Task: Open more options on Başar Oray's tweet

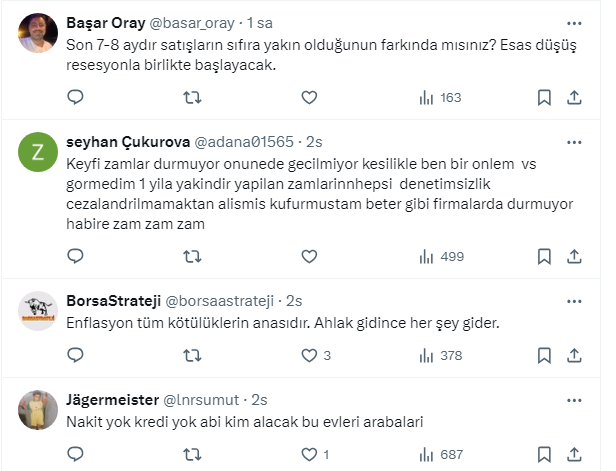Action: pos(575,23)
